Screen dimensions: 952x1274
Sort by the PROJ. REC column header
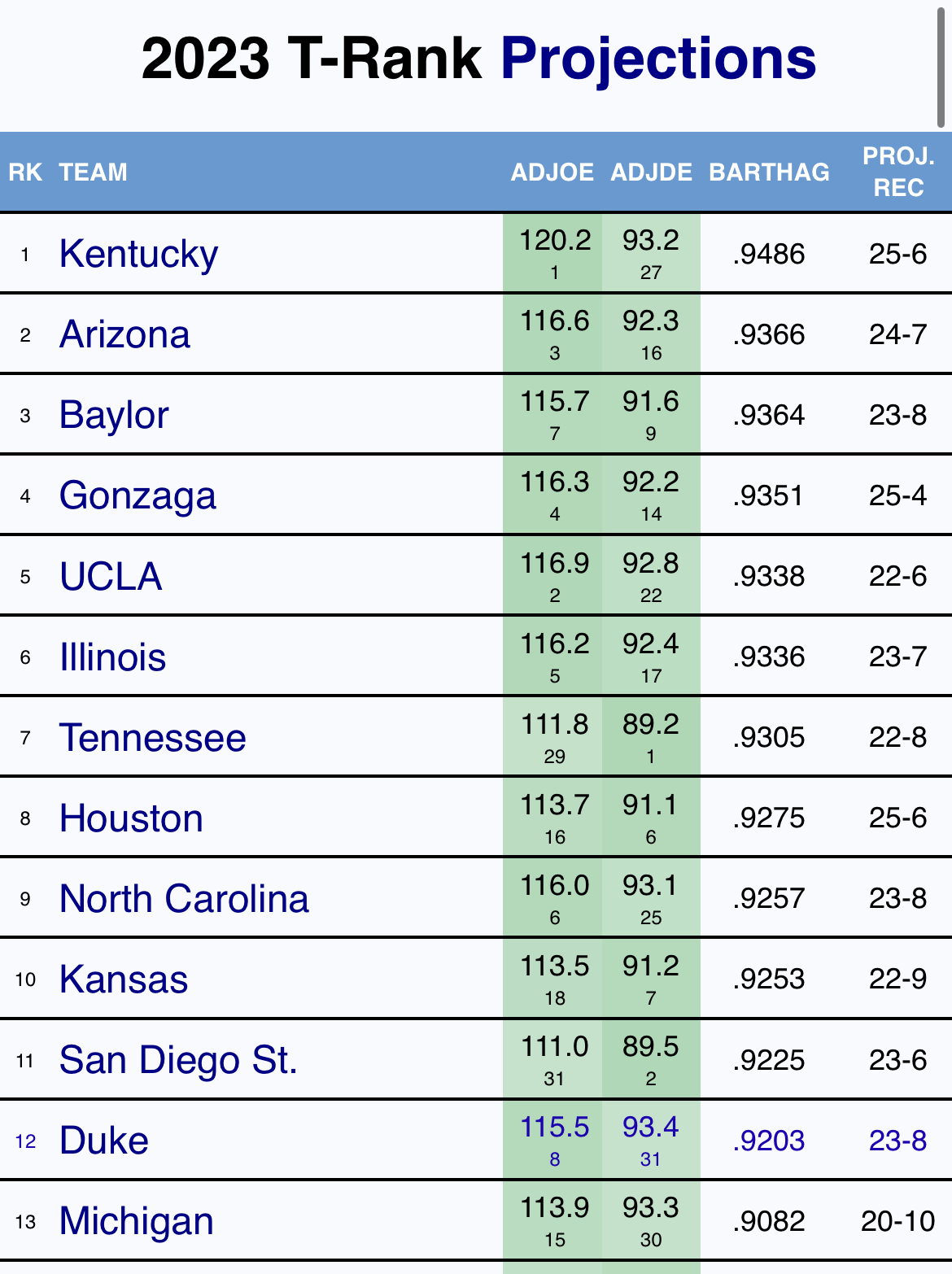(898, 172)
